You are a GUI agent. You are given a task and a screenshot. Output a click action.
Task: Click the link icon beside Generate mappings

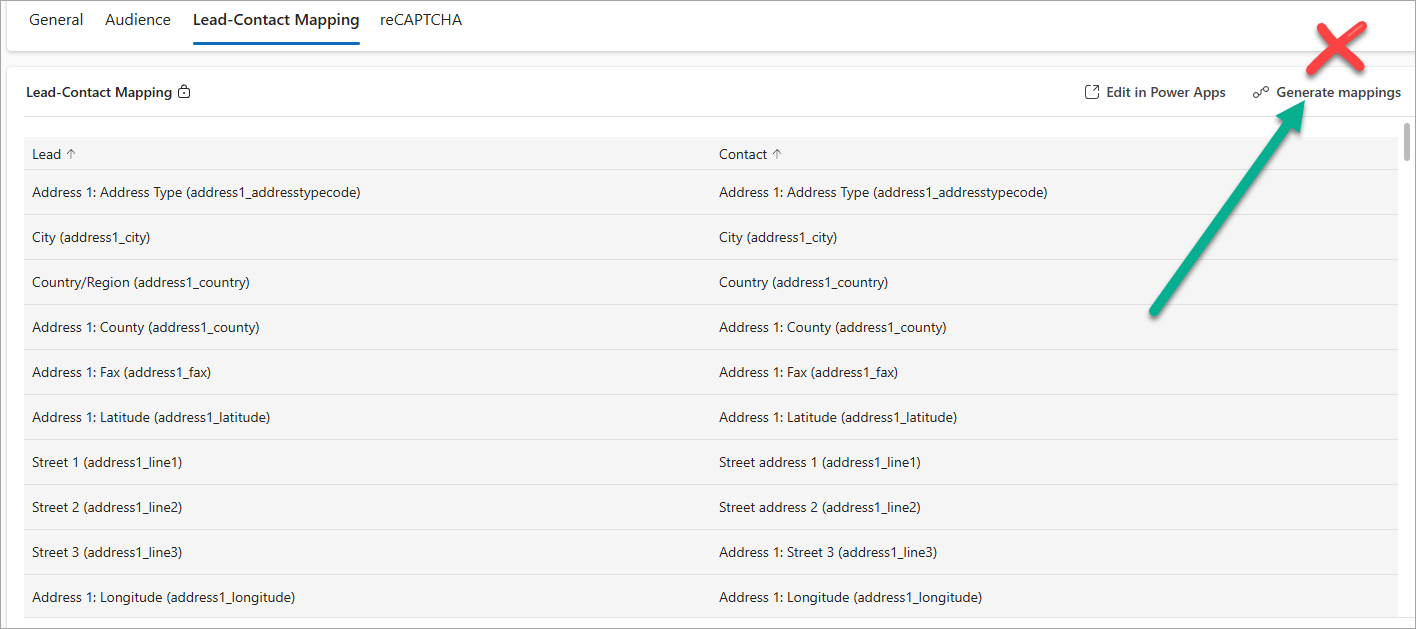tap(1261, 93)
